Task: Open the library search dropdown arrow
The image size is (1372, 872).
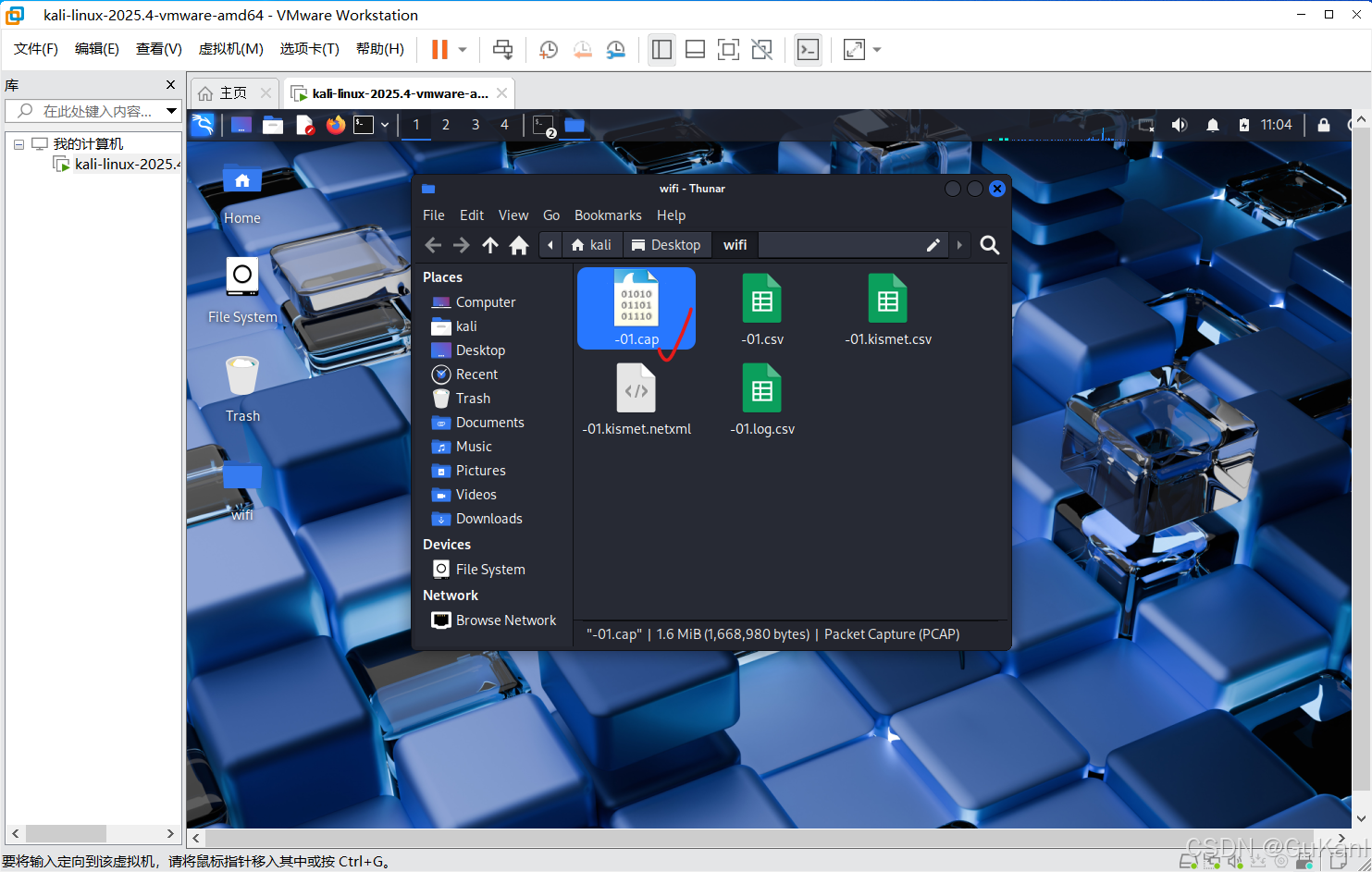Action: click(171, 111)
